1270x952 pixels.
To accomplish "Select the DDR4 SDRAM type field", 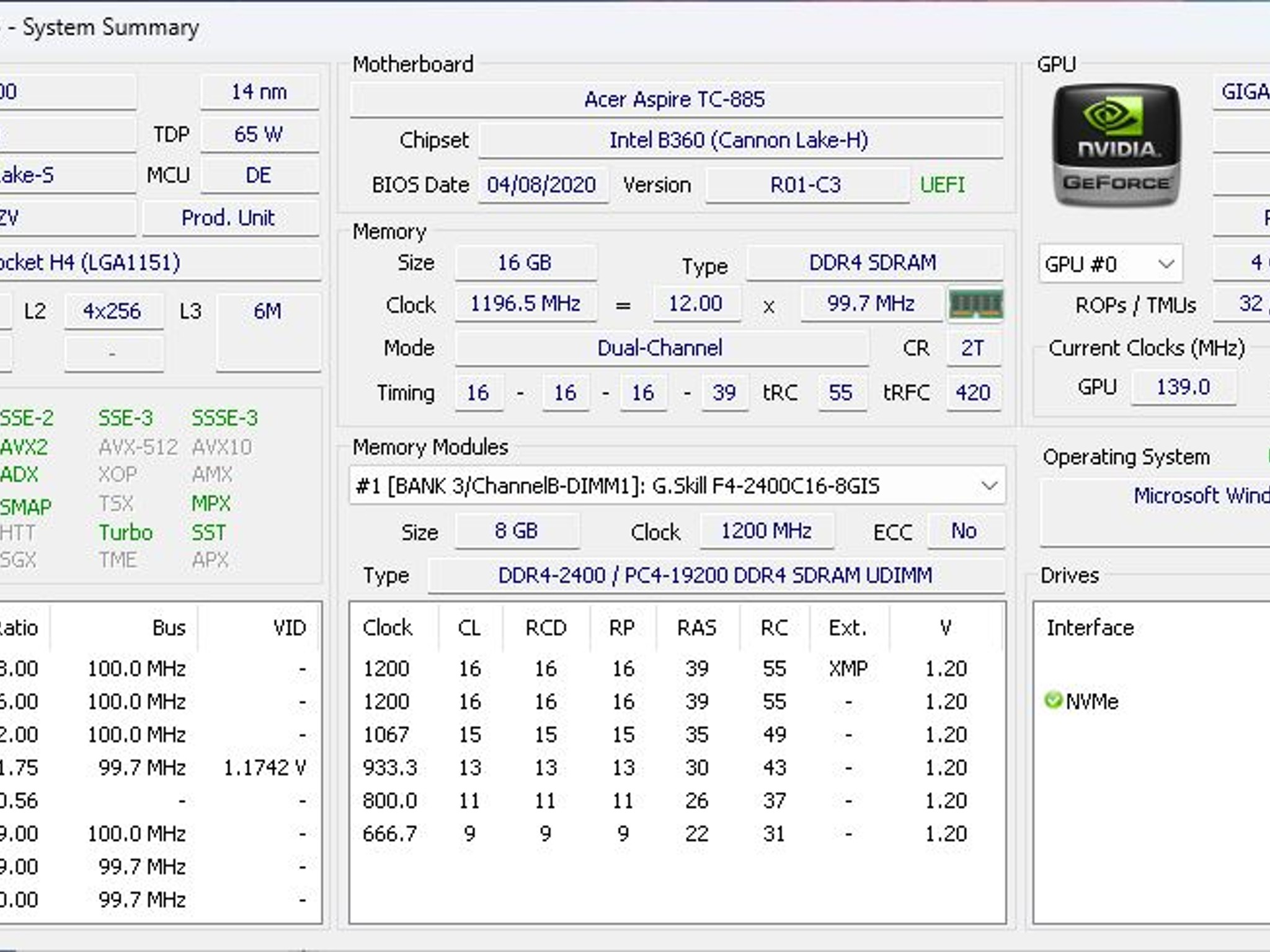I will [874, 263].
